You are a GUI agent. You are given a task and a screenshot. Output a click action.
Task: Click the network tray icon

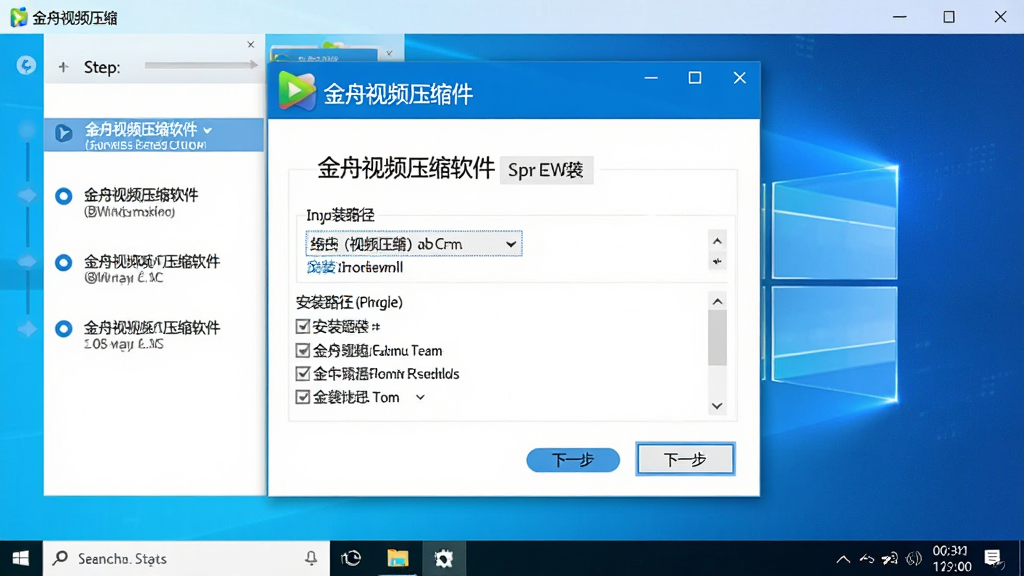point(889,559)
